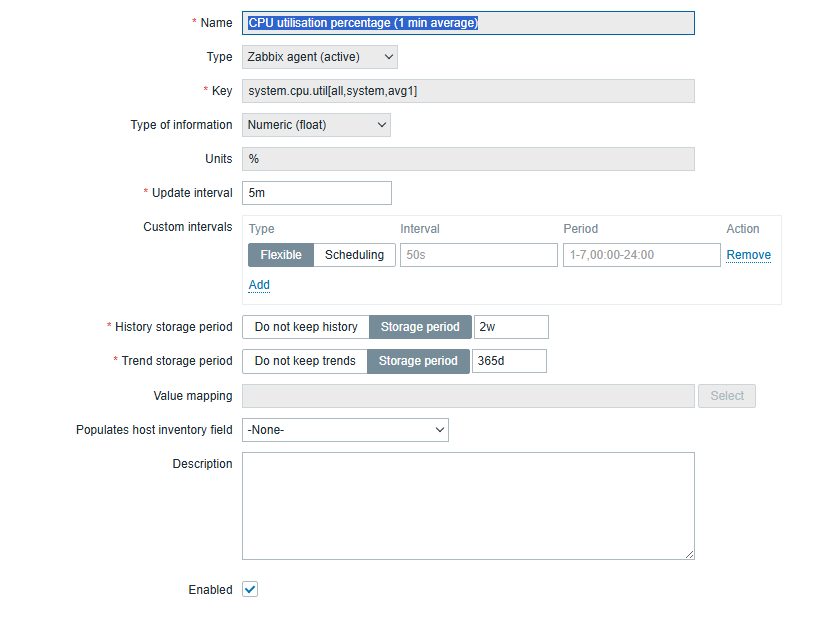Toggle the Enabled checkbox
Screen dimensions: 824x617
click(x=250, y=589)
